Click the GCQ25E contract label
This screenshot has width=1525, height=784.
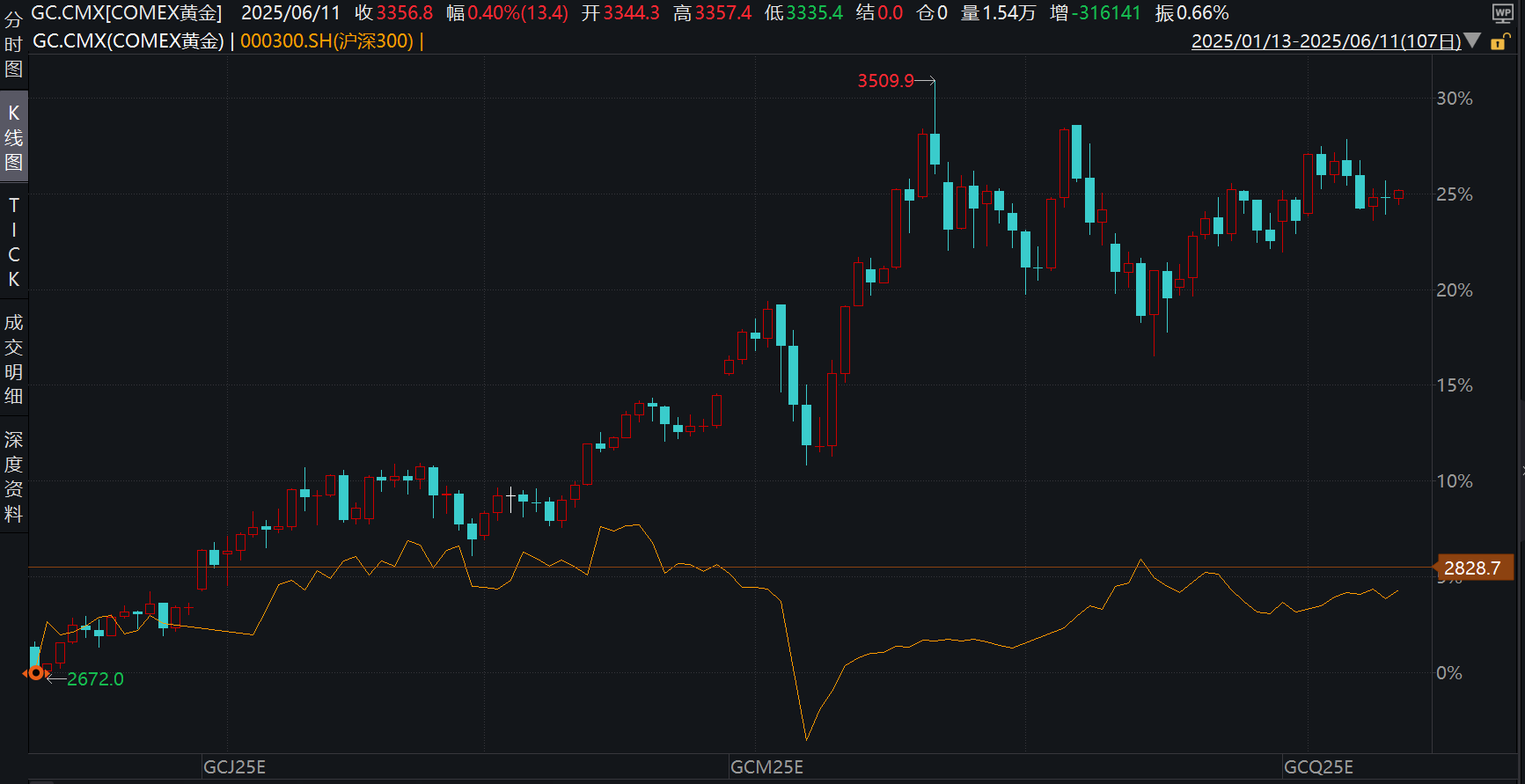(x=1318, y=767)
